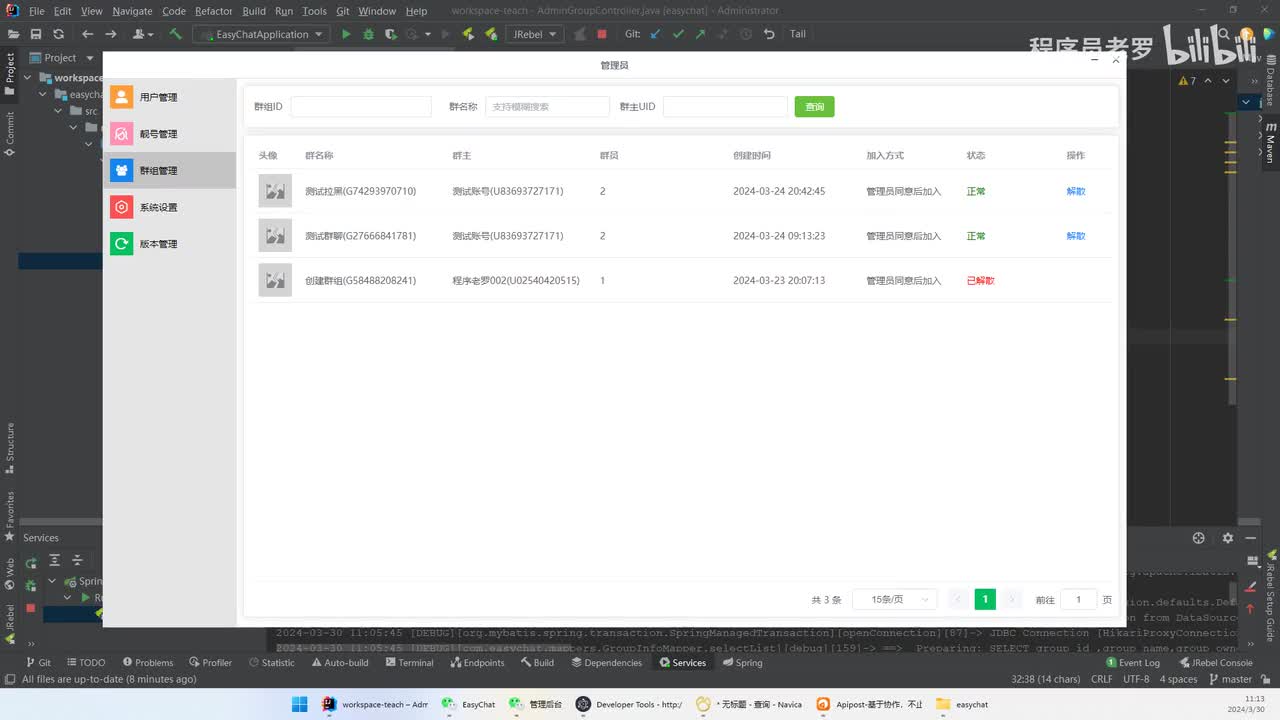Open the Refactor menu
This screenshot has height=720, width=1280.
click(x=214, y=11)
